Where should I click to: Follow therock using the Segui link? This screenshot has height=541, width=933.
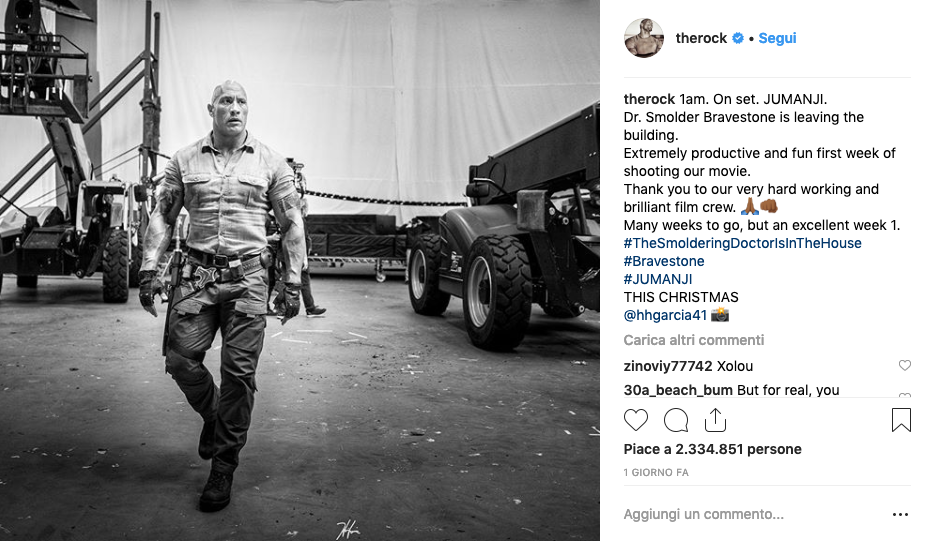coord(777,38)
